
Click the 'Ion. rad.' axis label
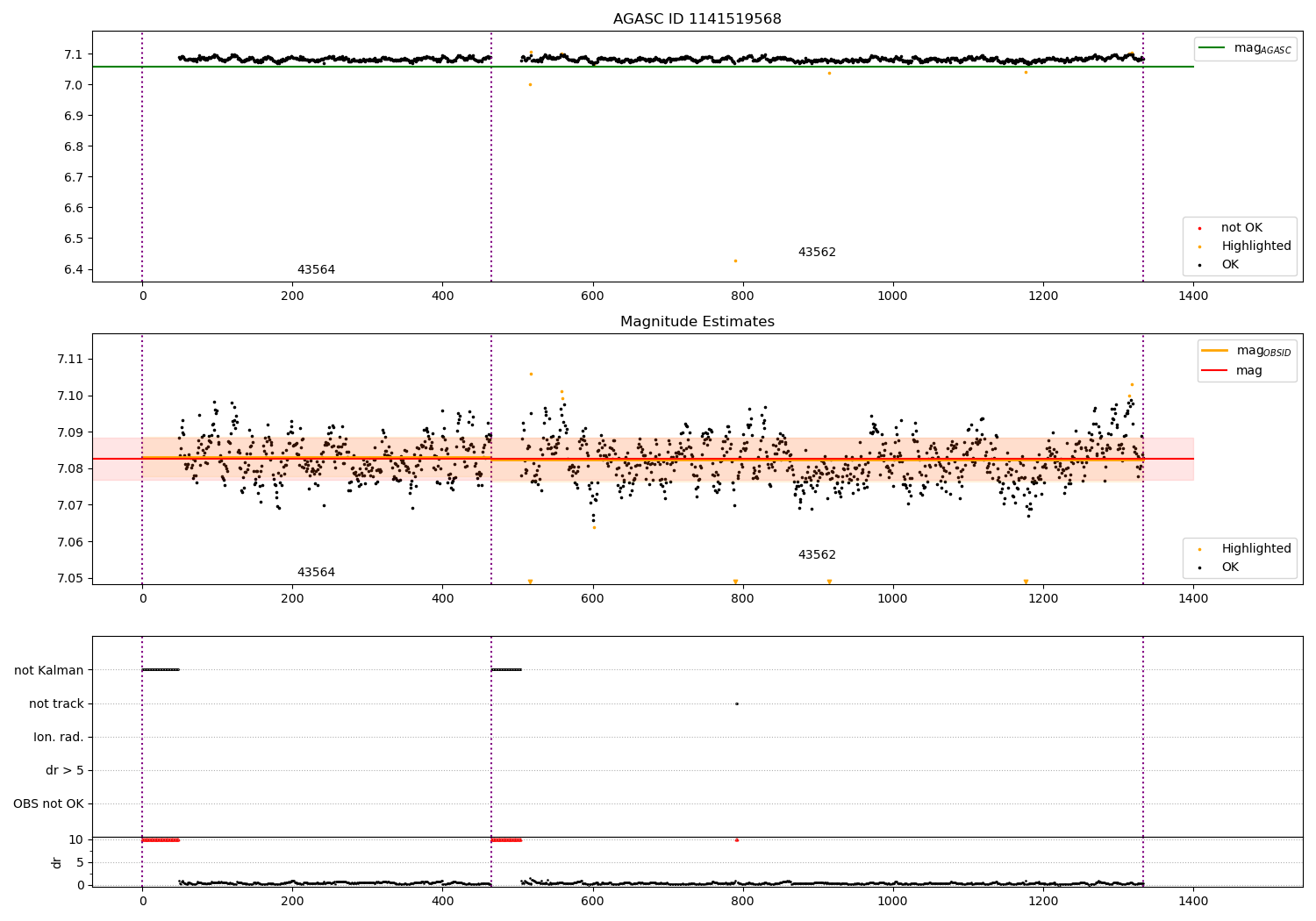[x=59, y=737]
